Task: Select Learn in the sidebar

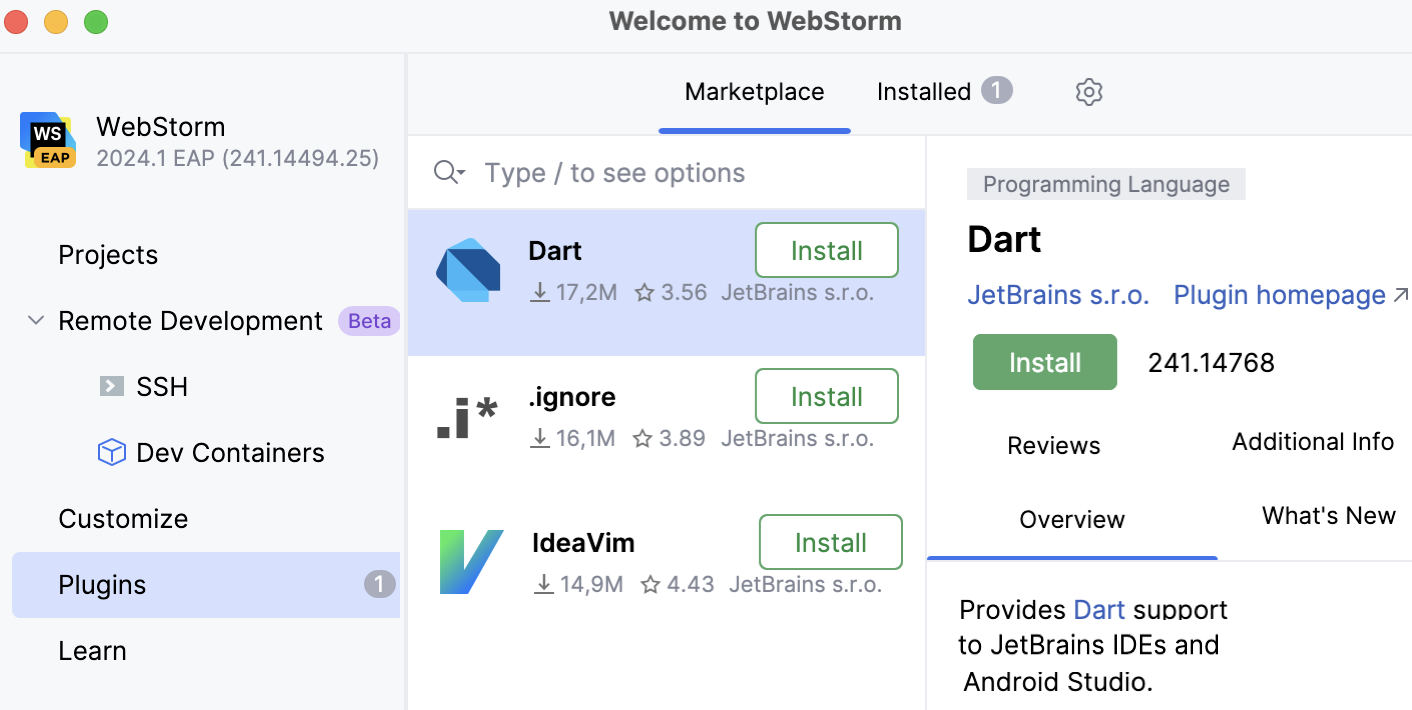Action: (x=92, y=650)
